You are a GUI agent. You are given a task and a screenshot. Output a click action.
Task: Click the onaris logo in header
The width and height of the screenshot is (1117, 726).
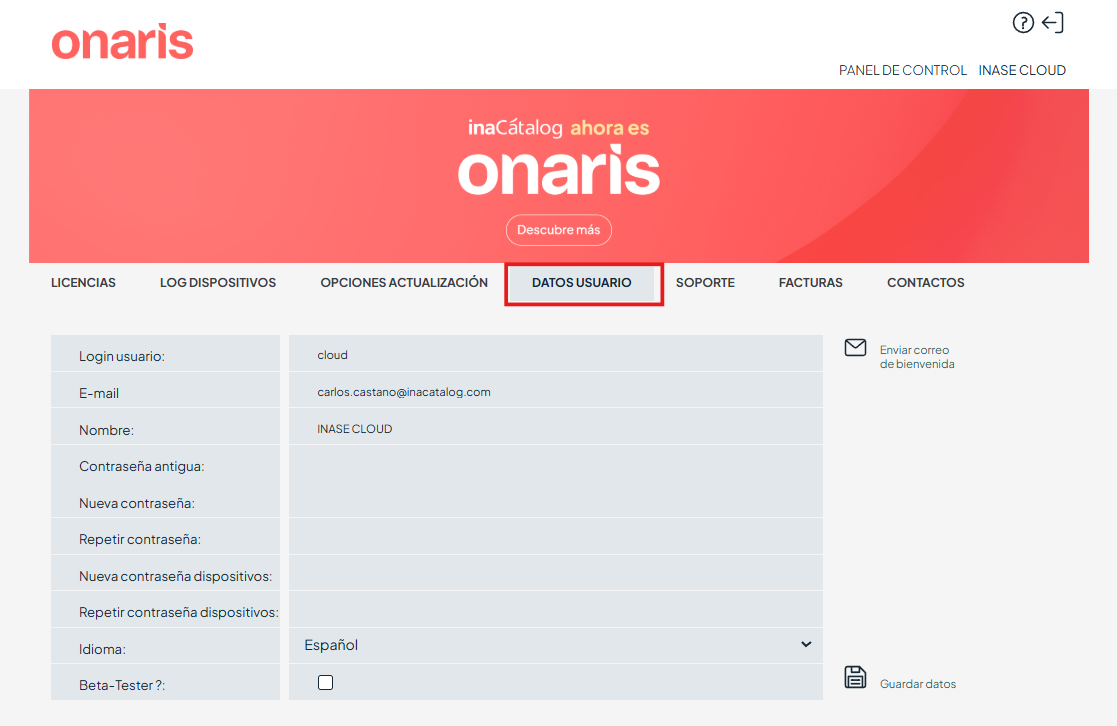(123, 41)
